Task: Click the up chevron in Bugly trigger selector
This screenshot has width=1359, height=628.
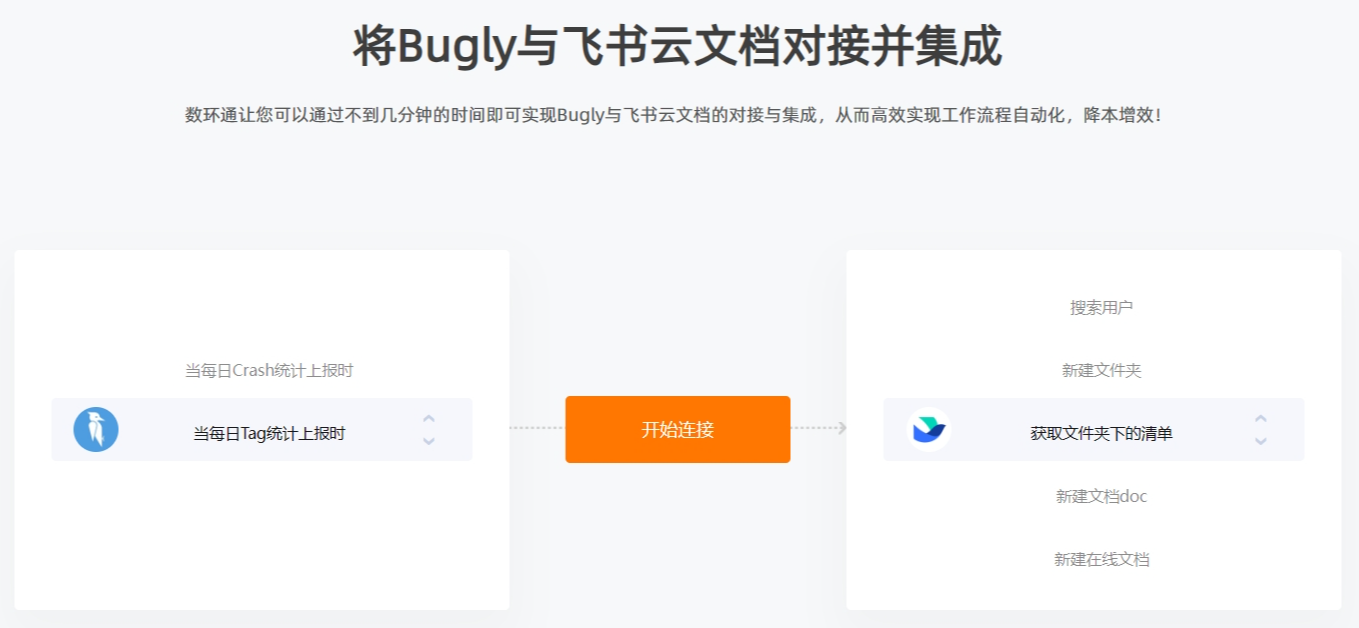Action: [429, 419]
